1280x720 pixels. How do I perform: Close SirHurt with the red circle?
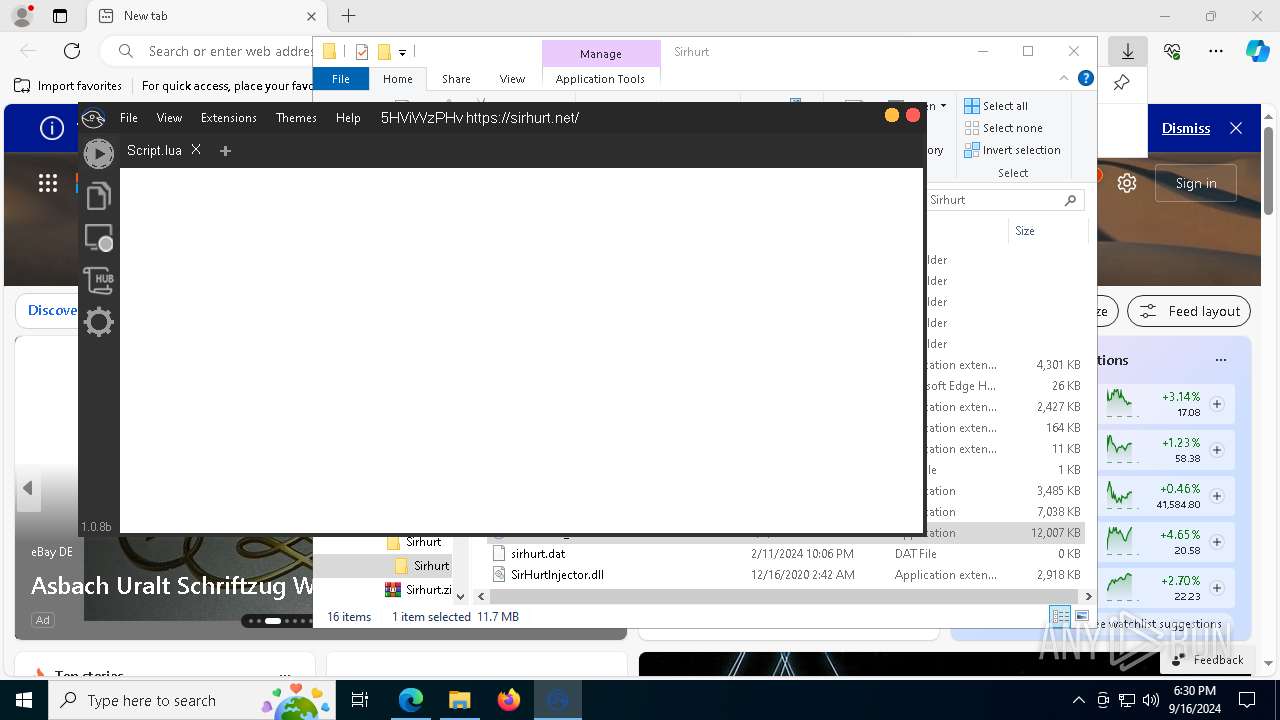tap(912, 115)
